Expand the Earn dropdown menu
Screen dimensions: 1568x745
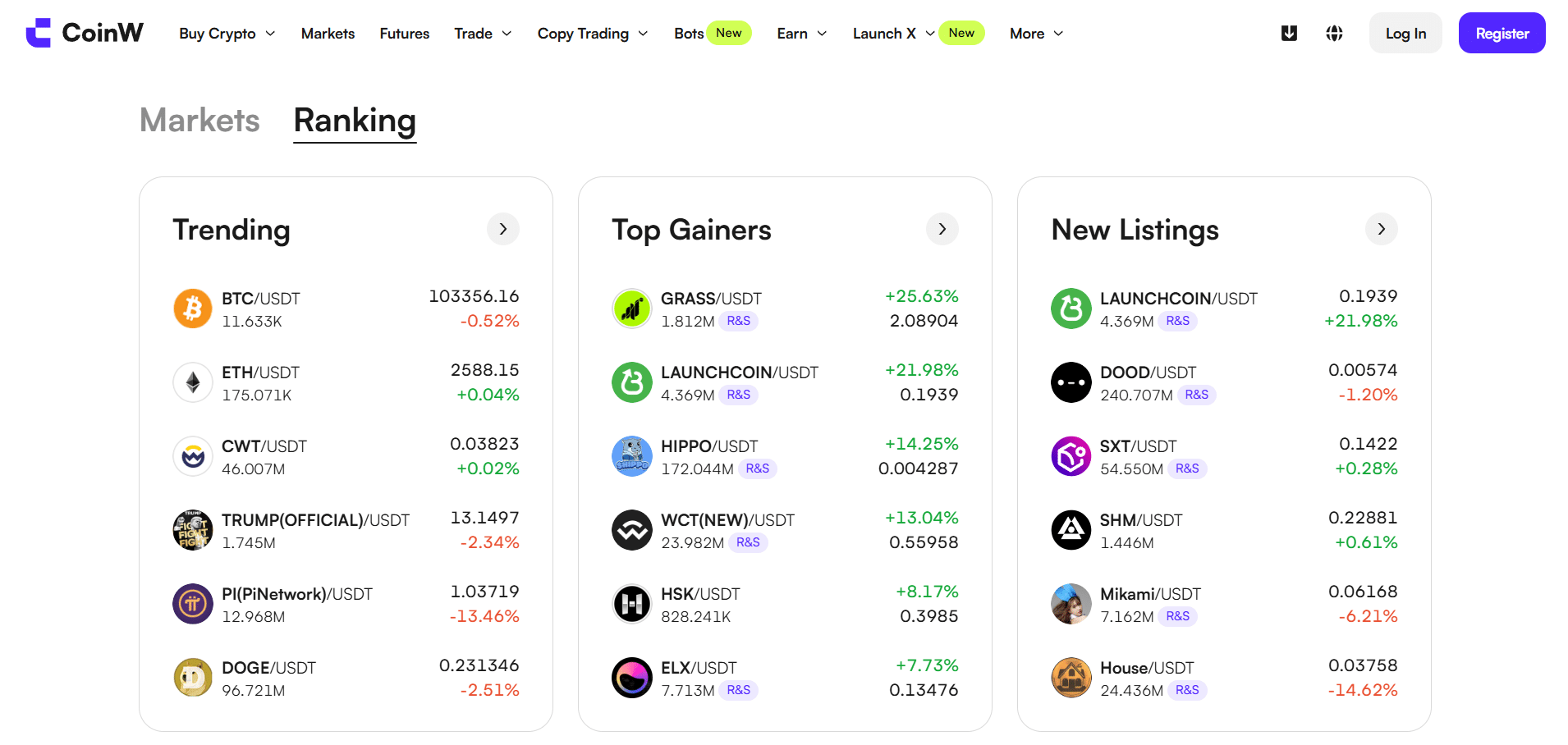click(x=802, y=34)
